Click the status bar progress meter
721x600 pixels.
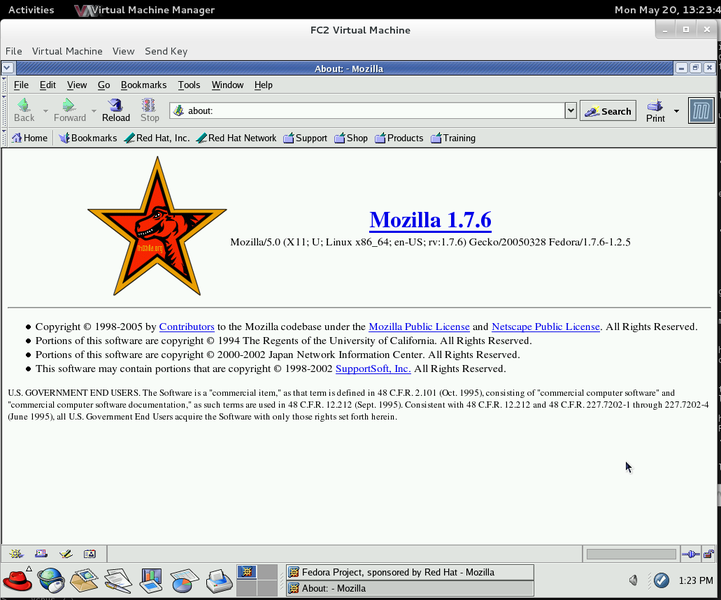[x=631, y=553]
